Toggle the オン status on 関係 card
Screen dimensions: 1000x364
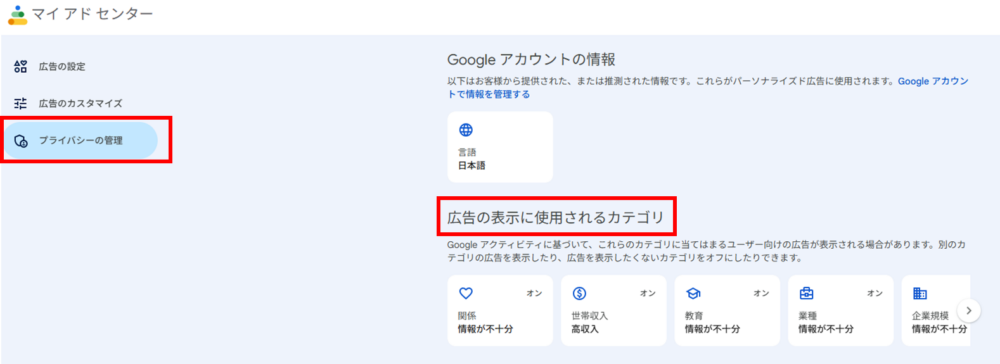534,293
